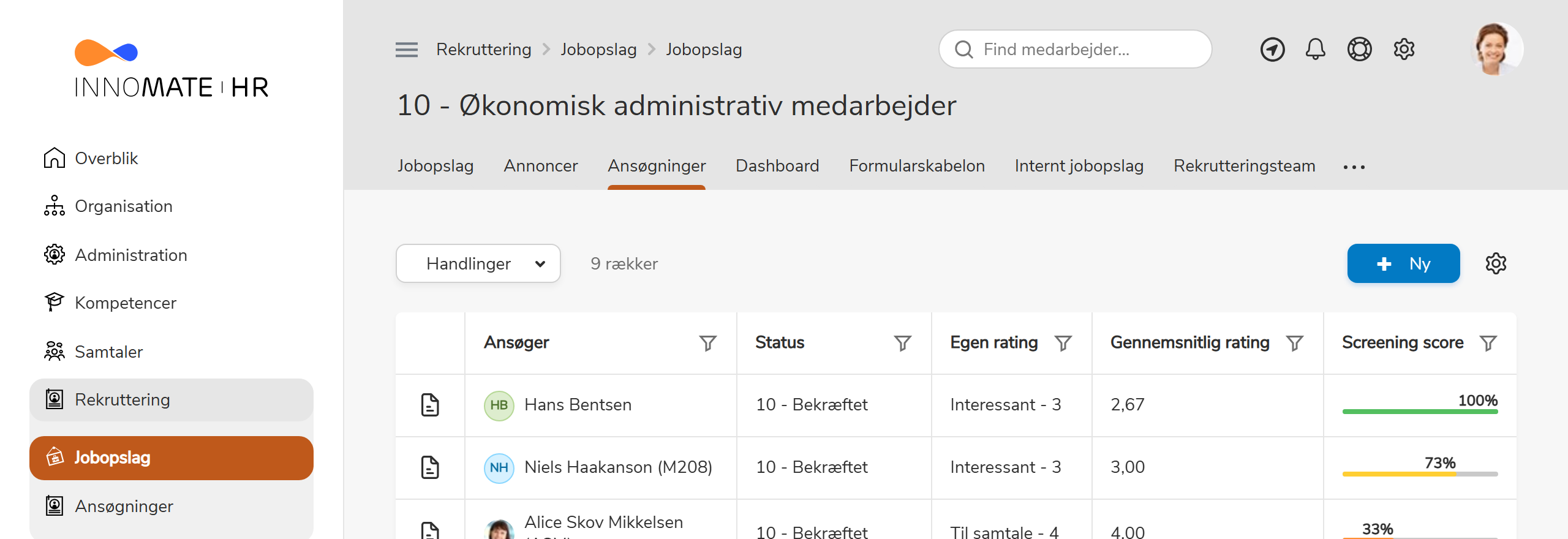Click the search magnifier icon
The height and width of the screenshot is (539, 1568).
click(x=964, y=49)
